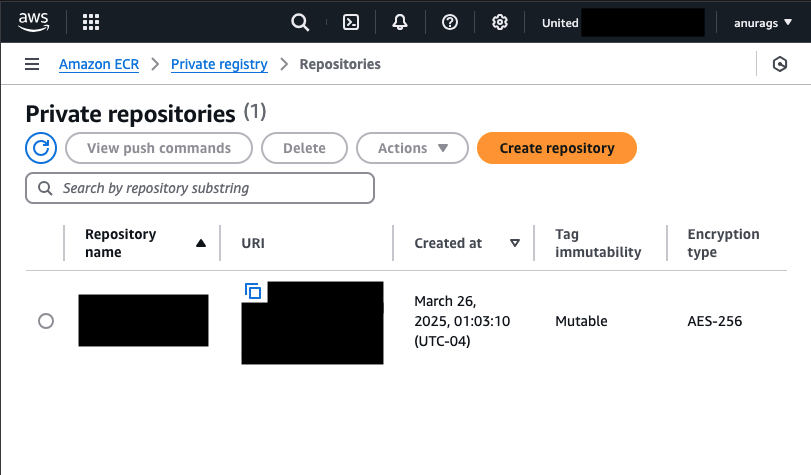This screenshot has width=811, height=475.
Task: Open the services grid menu
Action: pos(91,22)
